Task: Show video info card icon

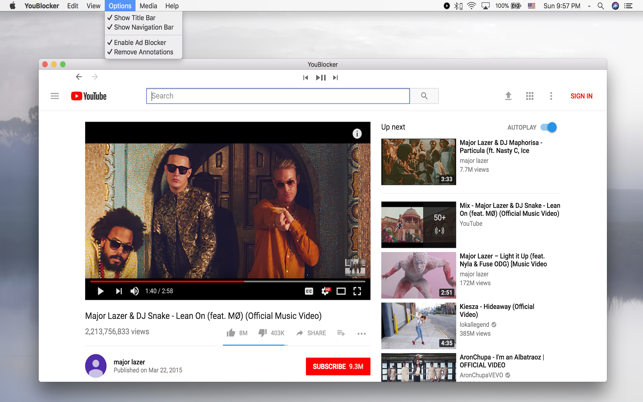Action: [x=357, y=134]
